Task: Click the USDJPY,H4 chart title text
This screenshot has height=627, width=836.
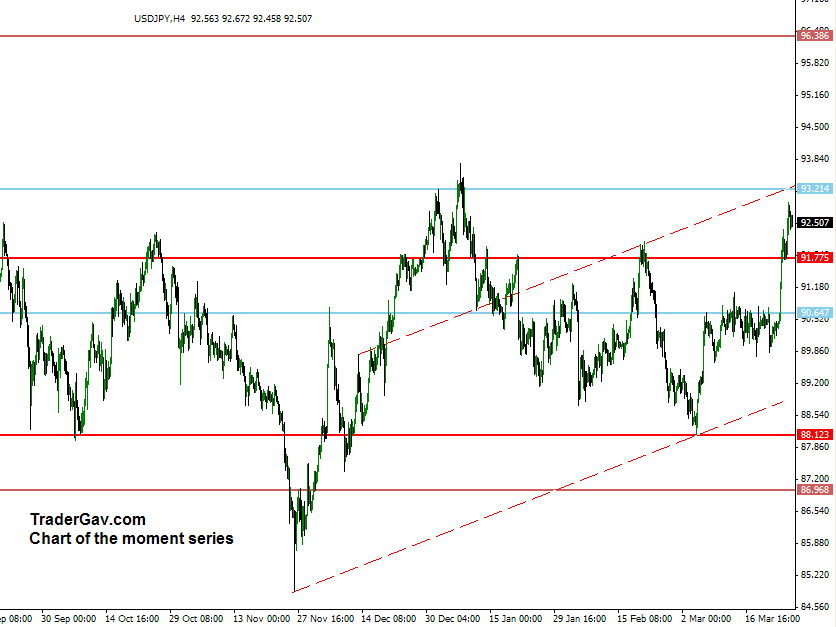Action: [x=160, y=18]
